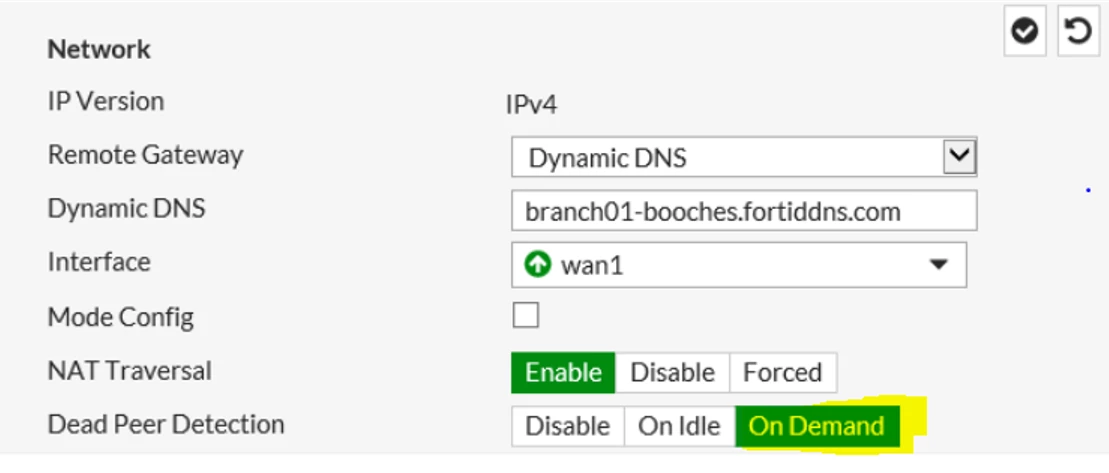Click the Mode Config label
This screenshot has height=473, width=1109.
121,317
